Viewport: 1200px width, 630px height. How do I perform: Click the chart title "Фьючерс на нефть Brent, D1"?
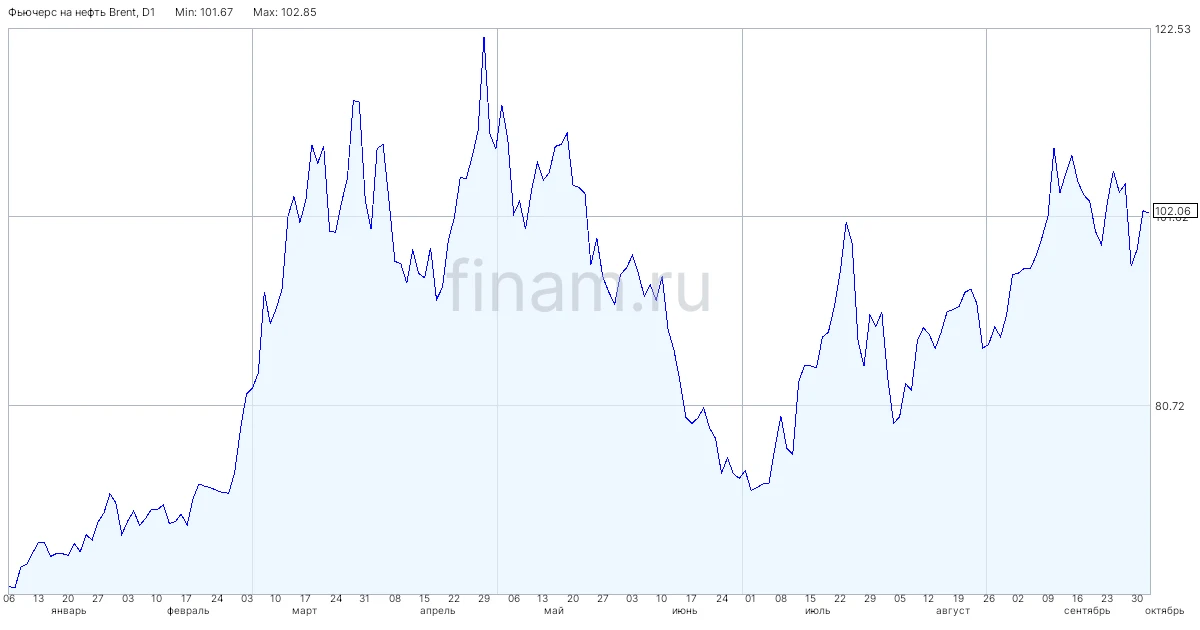82,12
